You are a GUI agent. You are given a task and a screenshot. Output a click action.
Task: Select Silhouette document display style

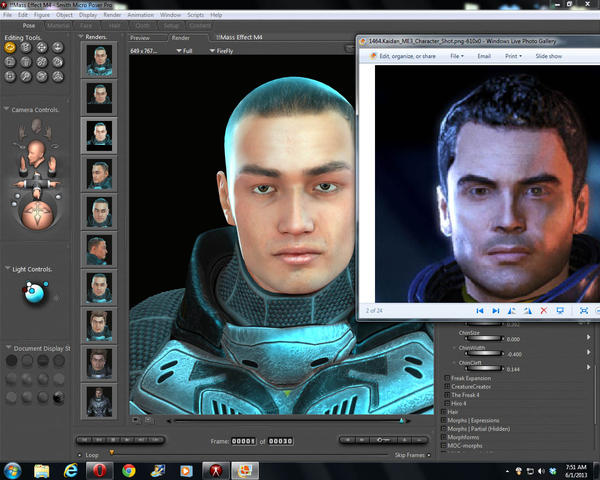click(11, 360)
